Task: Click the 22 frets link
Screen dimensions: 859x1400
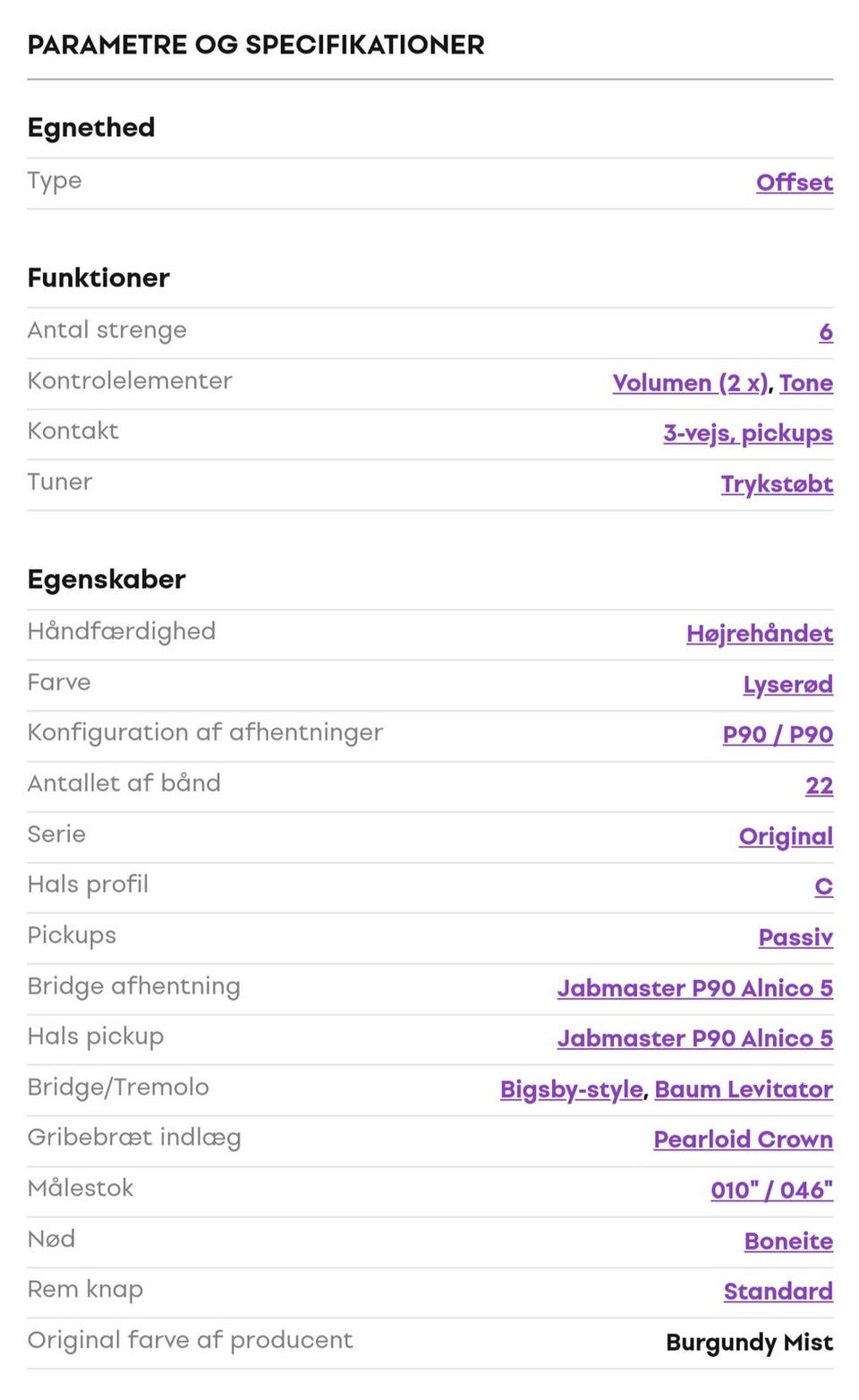Action: coord(819,786)
